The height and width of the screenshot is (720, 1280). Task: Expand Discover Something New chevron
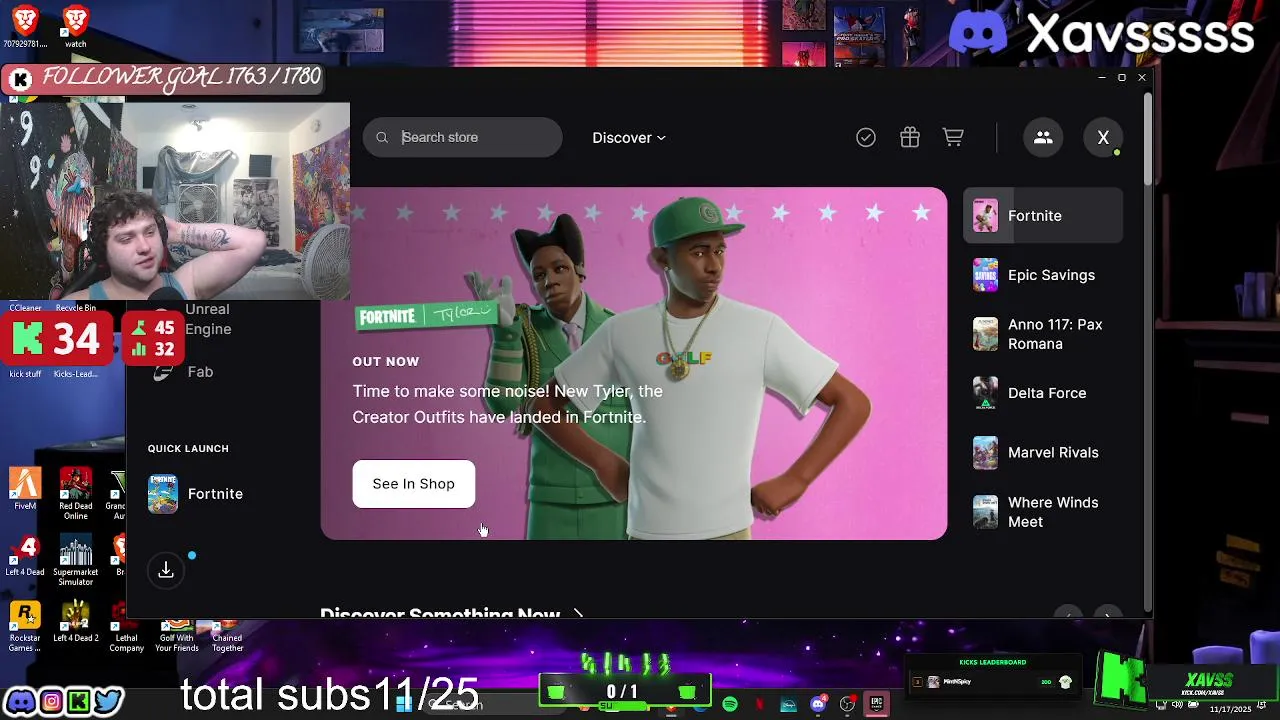(x=578, y=613)
